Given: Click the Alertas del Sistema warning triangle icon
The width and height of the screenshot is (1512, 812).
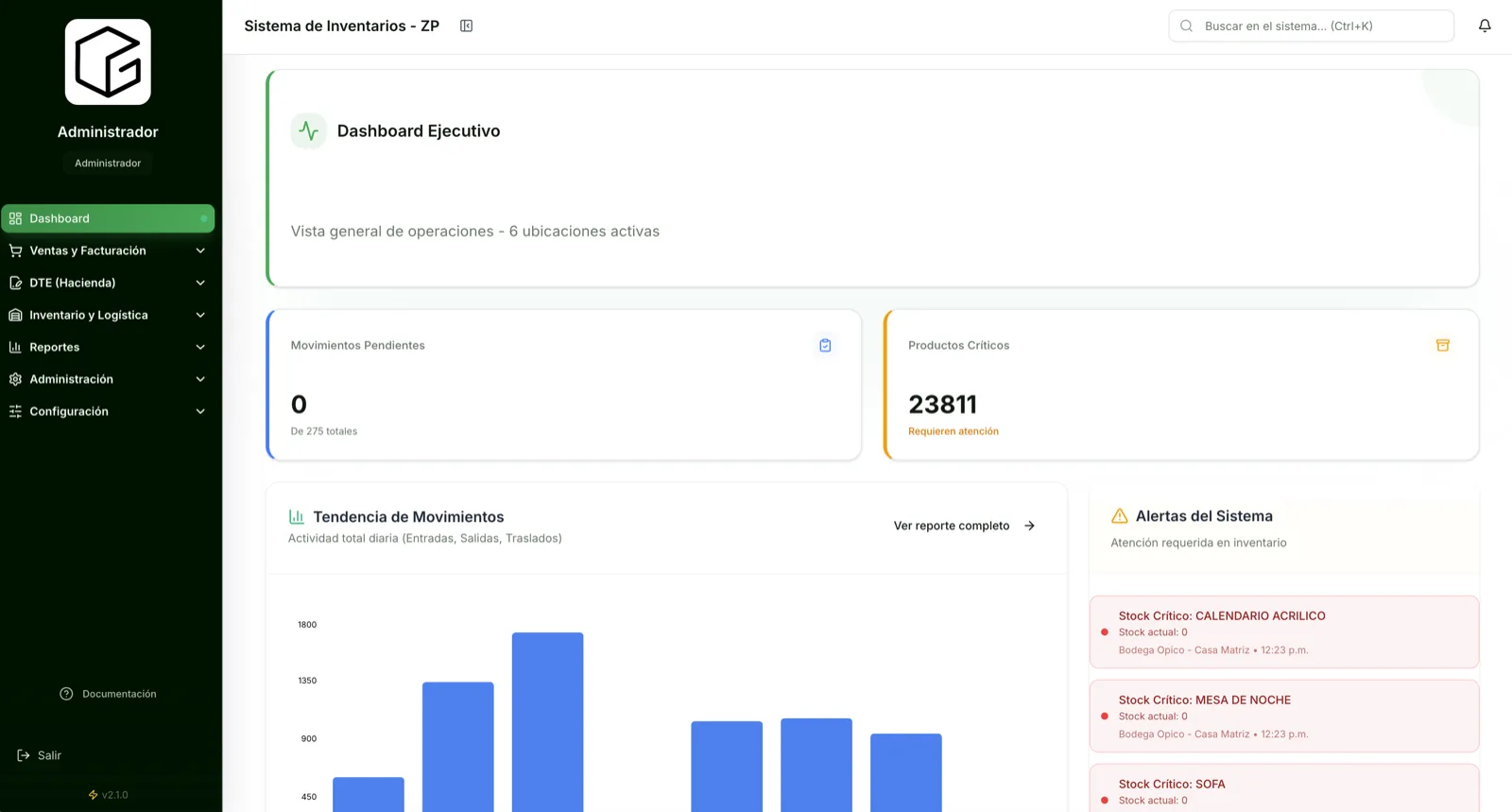Looking at the screenshot, I should (1119, 516).
